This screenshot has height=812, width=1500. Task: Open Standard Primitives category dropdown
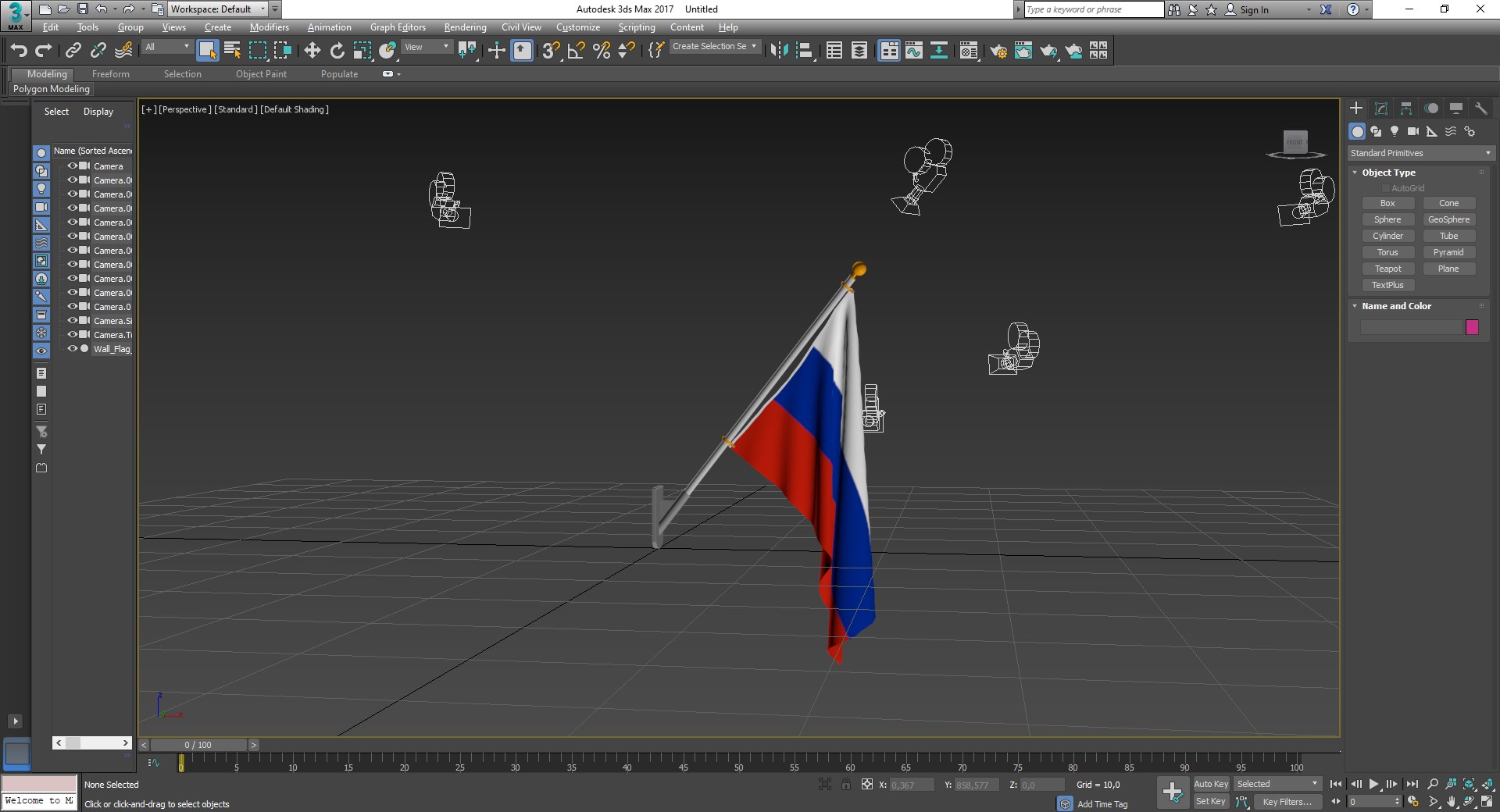click(x=1421, y=153)
